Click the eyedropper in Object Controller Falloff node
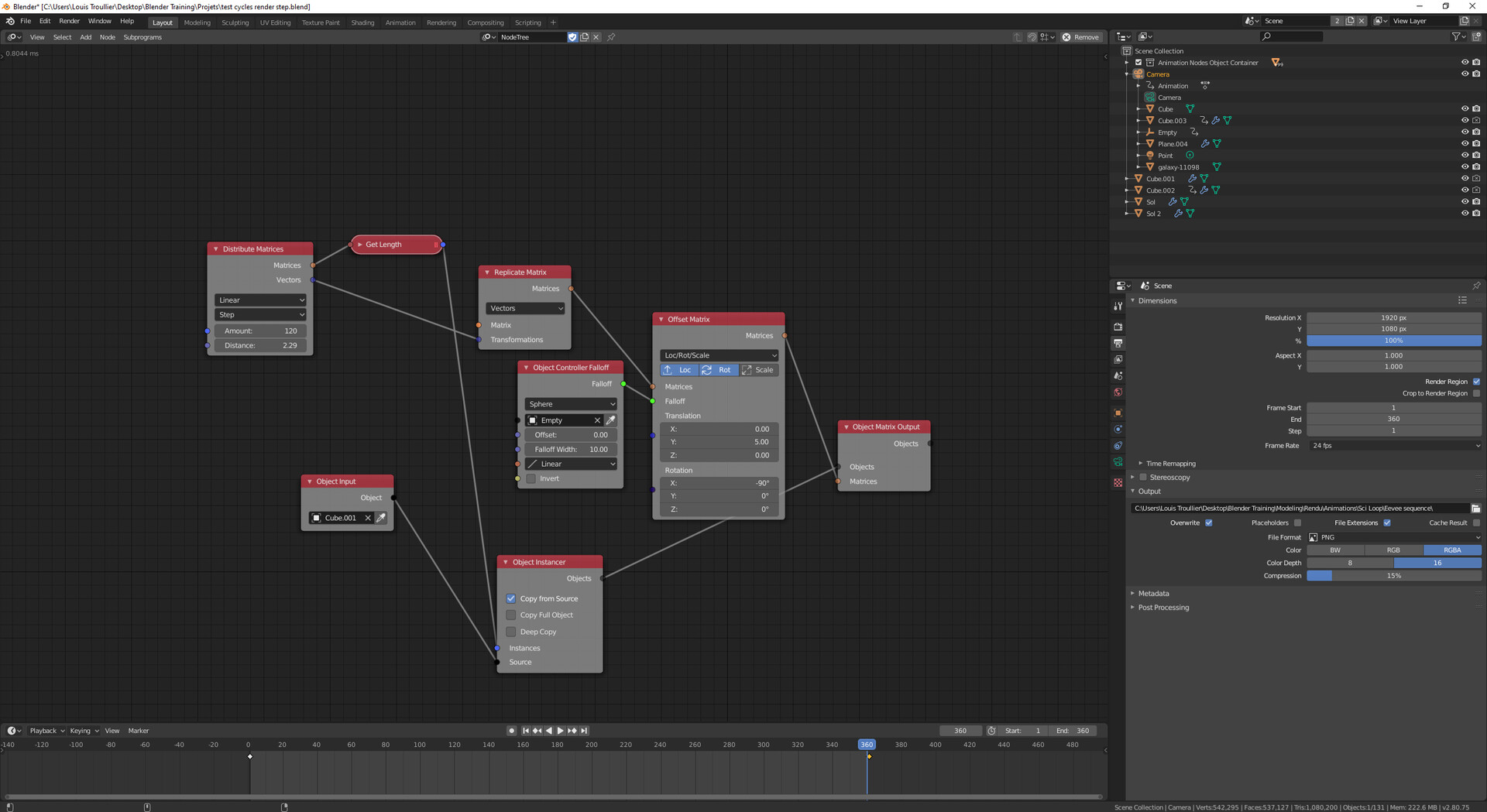Viewport: 1487px width, 812px height. click(610, 420)
